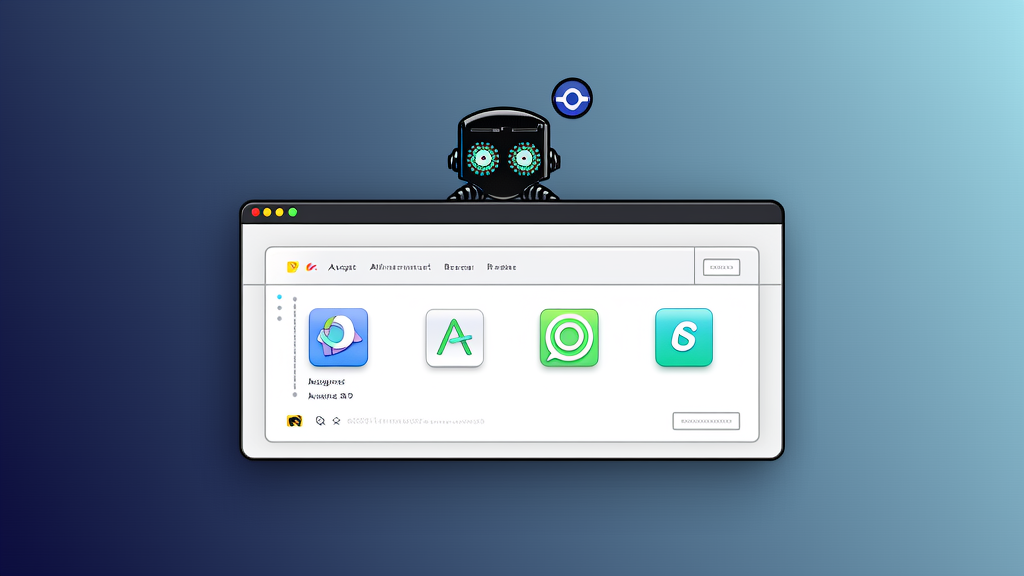Viewport: 1024px width, 576px height.
Task: Select the last text item in the navigation bar
Action: (501, 267)
